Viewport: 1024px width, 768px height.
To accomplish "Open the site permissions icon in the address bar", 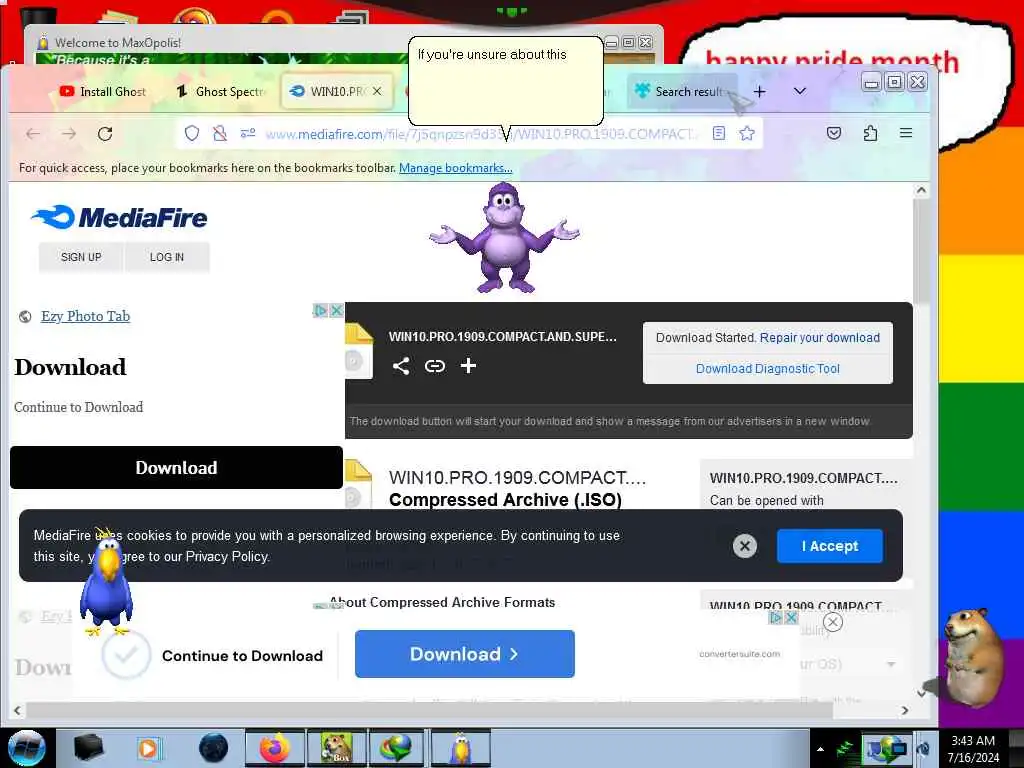I will pyautogui.click(x=248, y=133).
